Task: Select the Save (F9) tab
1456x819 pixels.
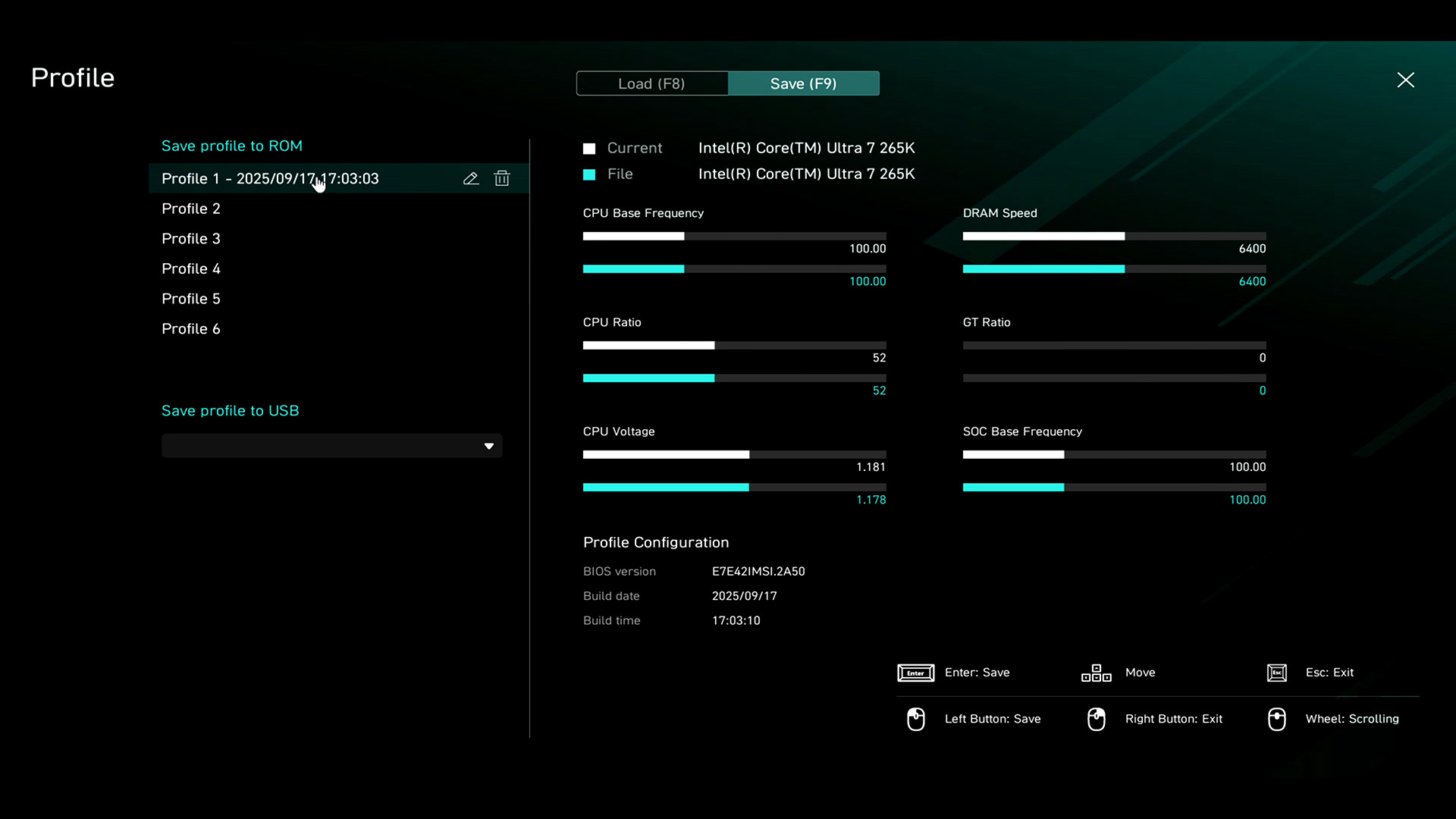Action: (x=803, y=83)
